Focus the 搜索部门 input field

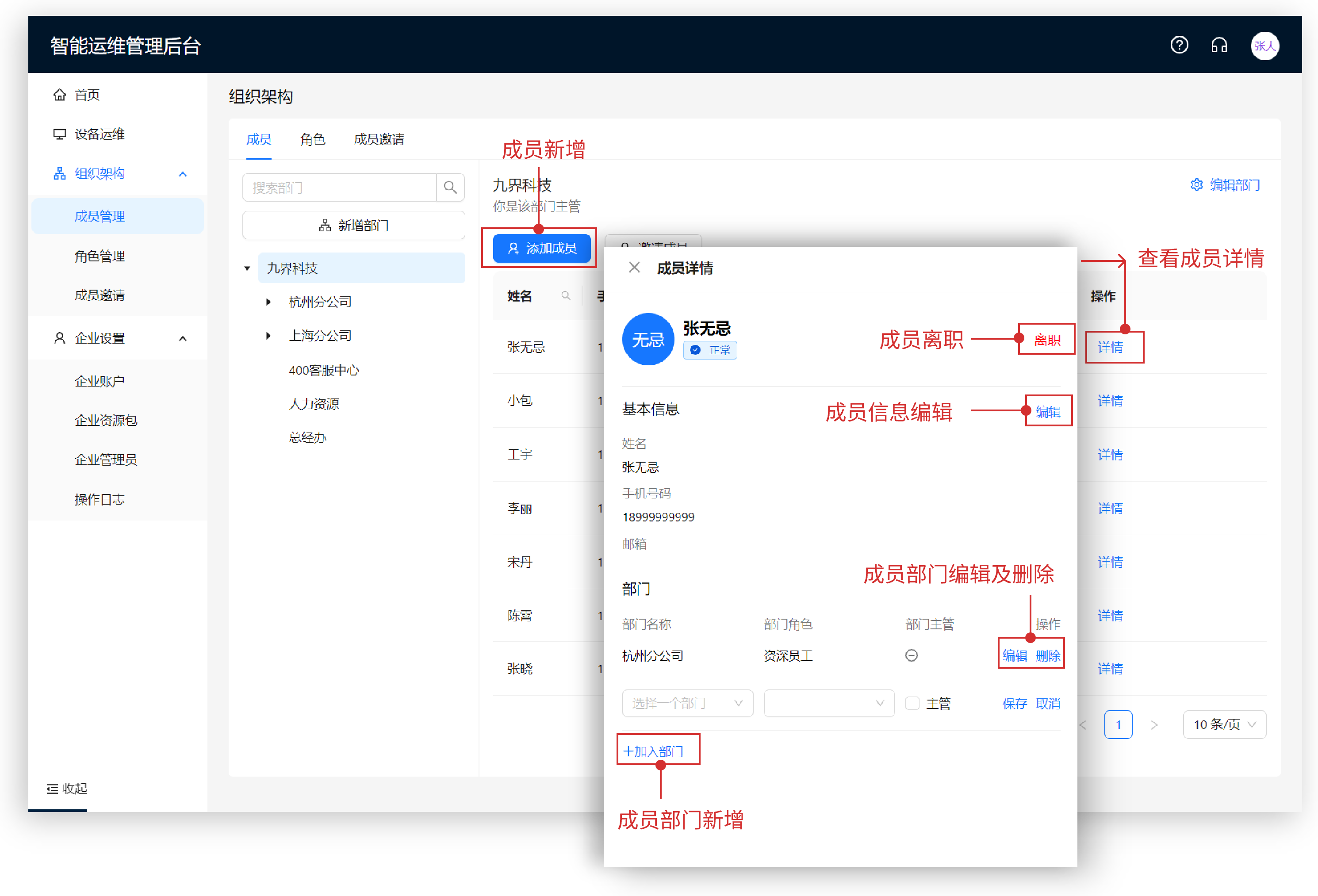[x=340, y=187]
